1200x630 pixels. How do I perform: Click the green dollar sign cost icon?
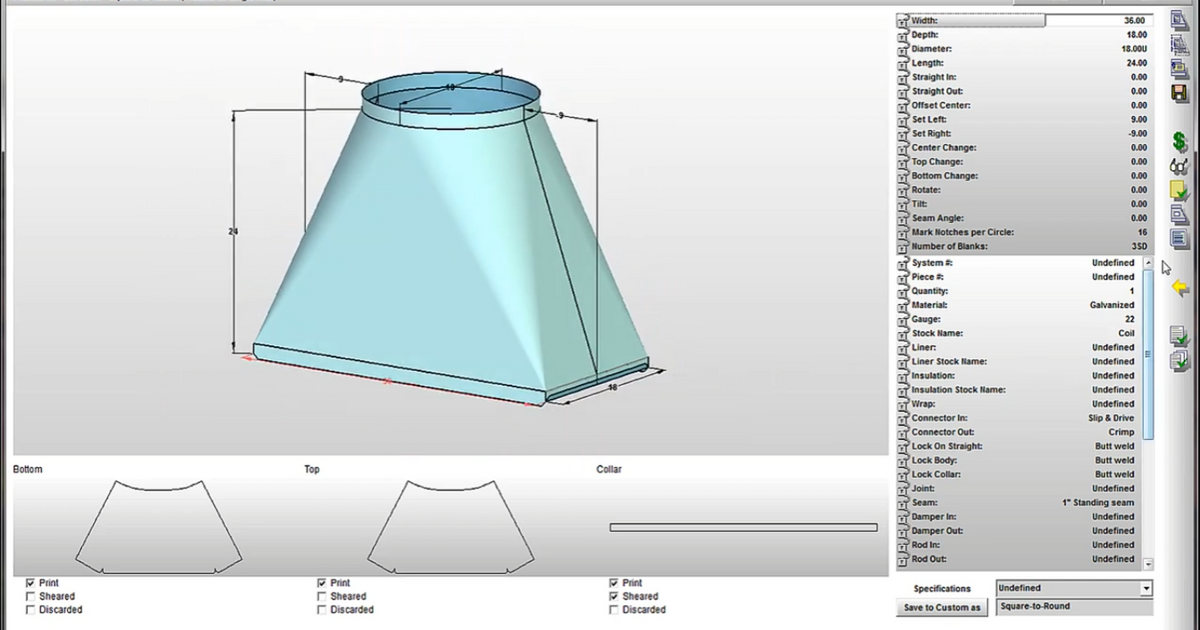(x=1180, y=143)
